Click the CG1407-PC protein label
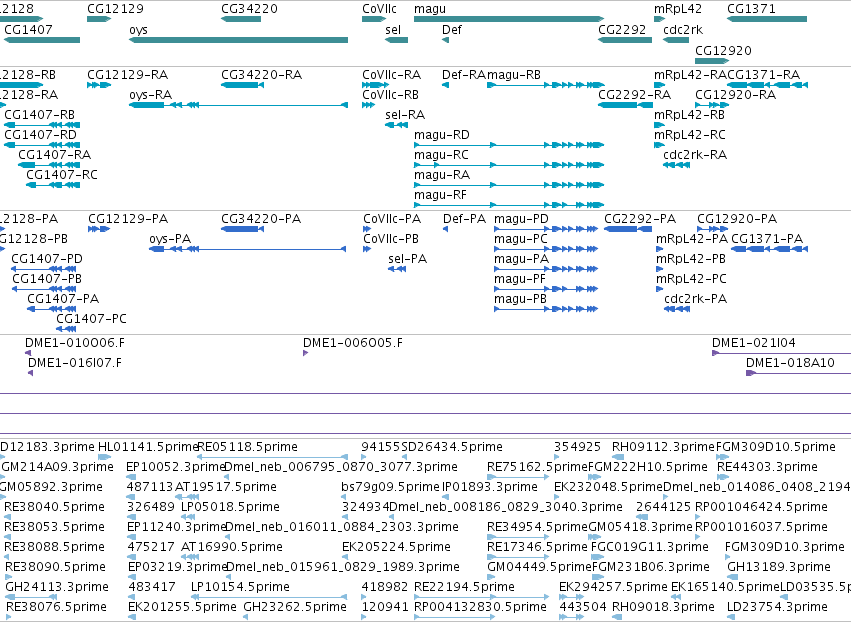Viewport: 851px width, 622px height. [x=91, y=319]
